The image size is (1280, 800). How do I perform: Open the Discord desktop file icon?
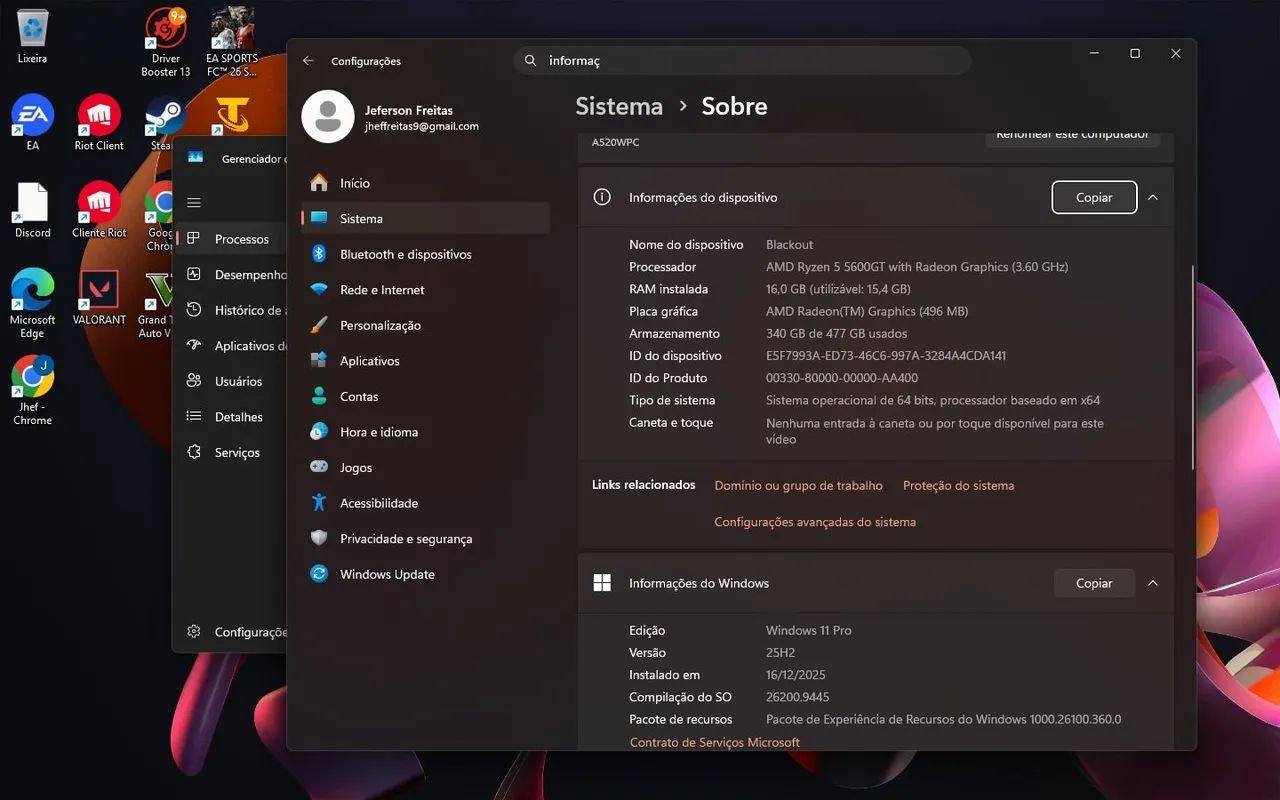point(32,210)
